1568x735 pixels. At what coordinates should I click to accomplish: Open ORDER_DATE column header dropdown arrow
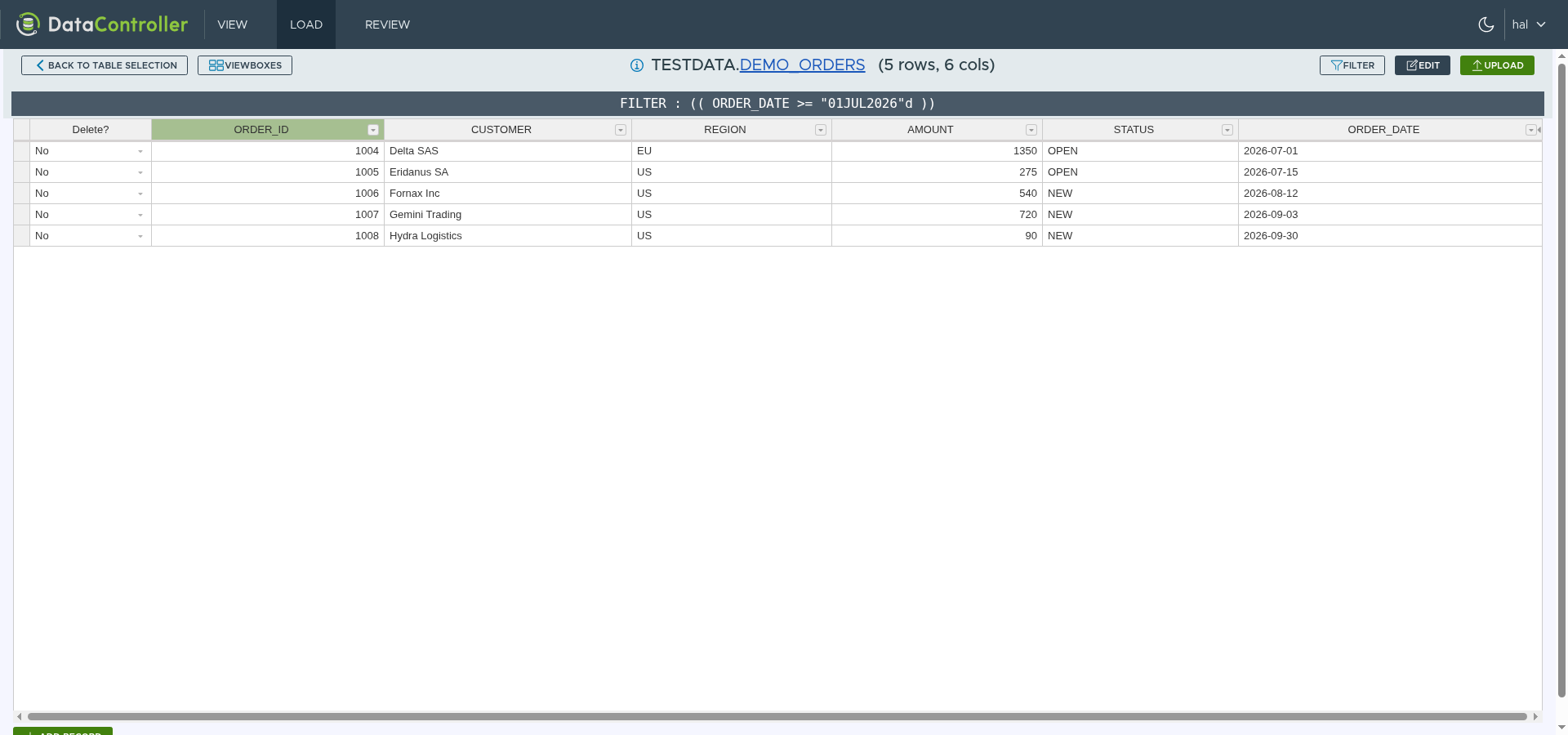pyautogui.click(x=1531, y=130)
